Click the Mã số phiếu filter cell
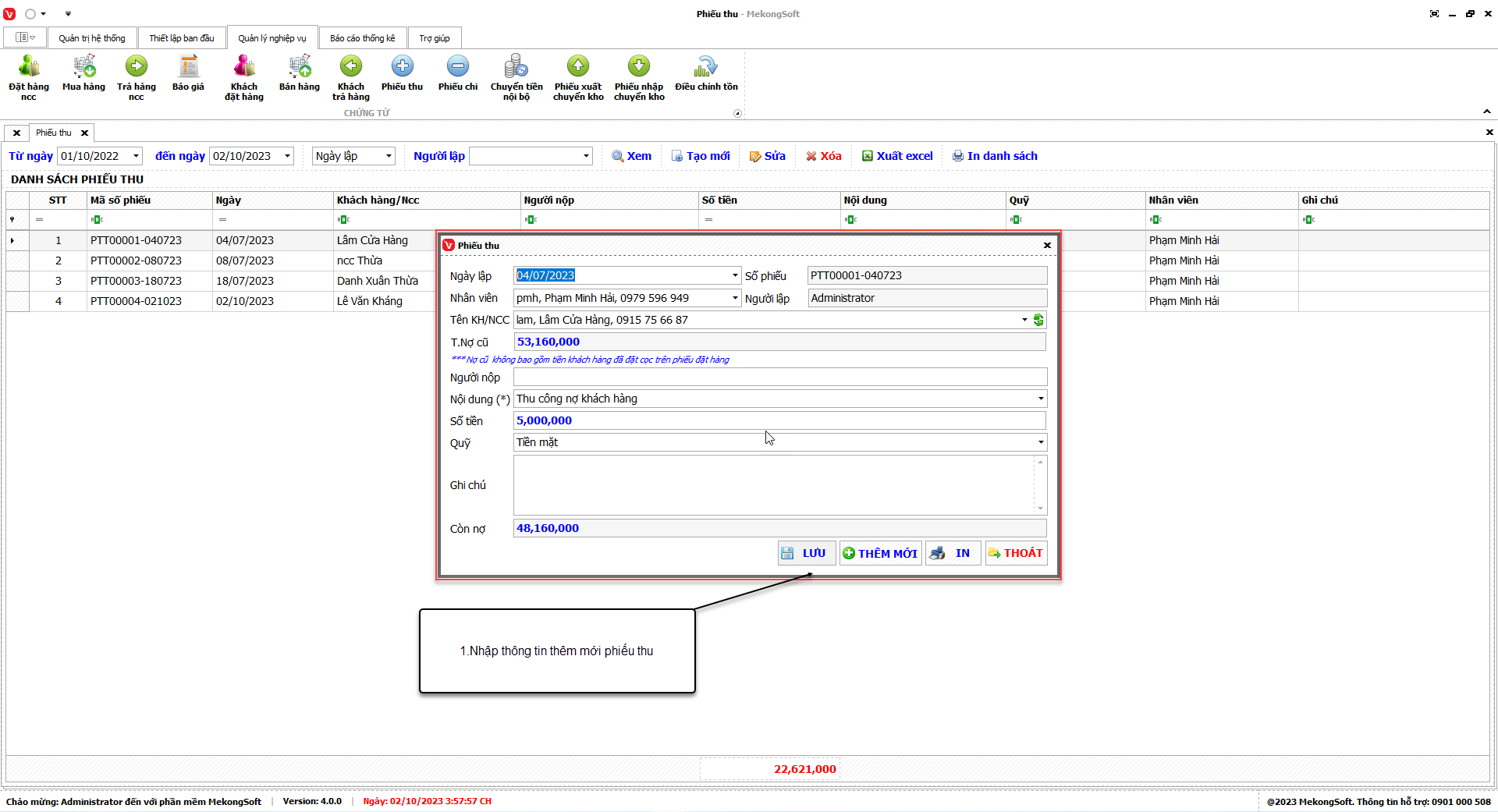 tap(149, 220)
